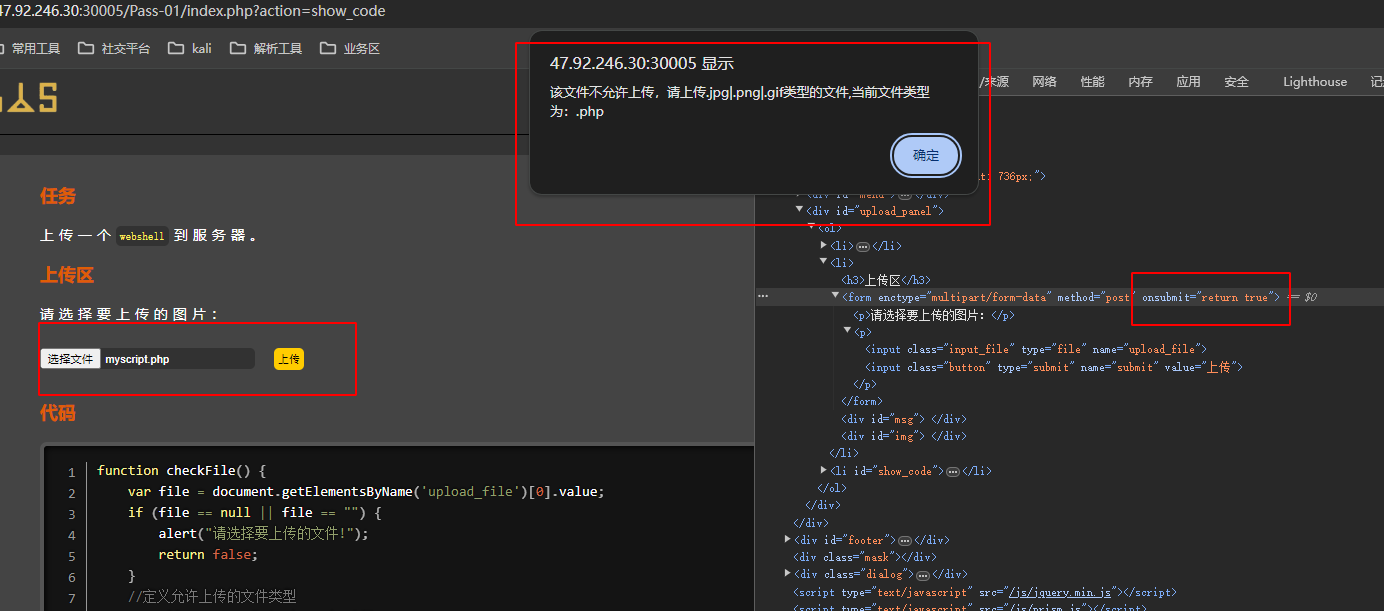The width and height of the screenshot is (1384, 611).
Task: Collapse the upload_panel div node
Action: click(x=799, y=211)
